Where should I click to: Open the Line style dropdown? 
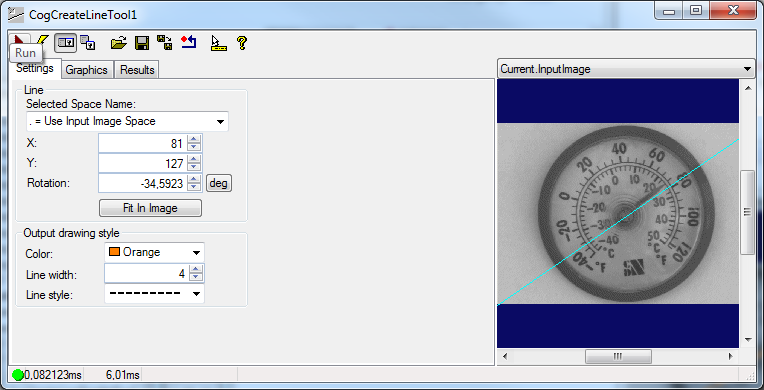[196, 293]
